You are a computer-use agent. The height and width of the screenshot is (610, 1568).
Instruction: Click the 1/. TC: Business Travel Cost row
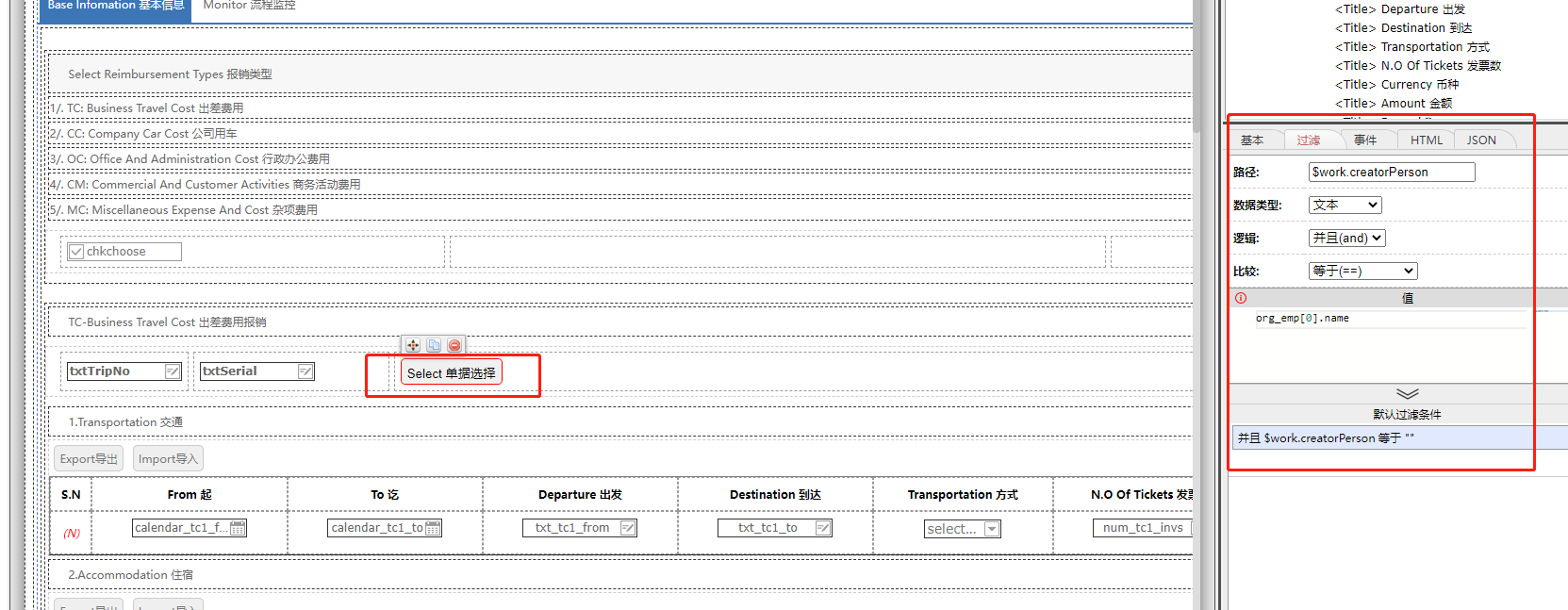point(620,108)
